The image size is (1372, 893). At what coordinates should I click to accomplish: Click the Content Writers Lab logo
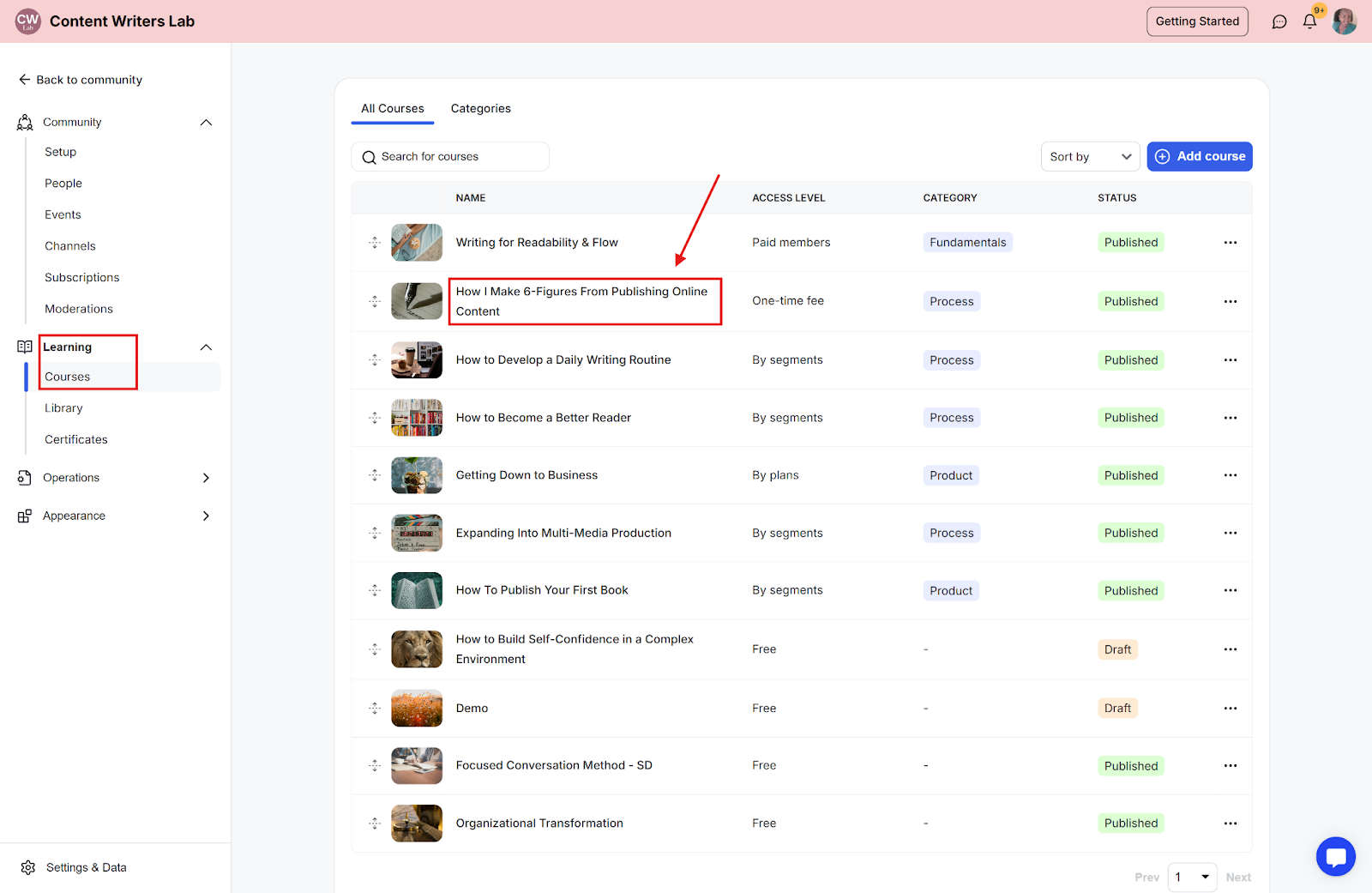[28, 21]
